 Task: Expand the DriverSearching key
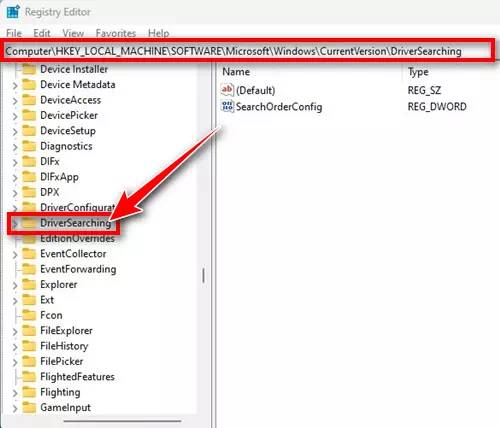click(15, 224)
